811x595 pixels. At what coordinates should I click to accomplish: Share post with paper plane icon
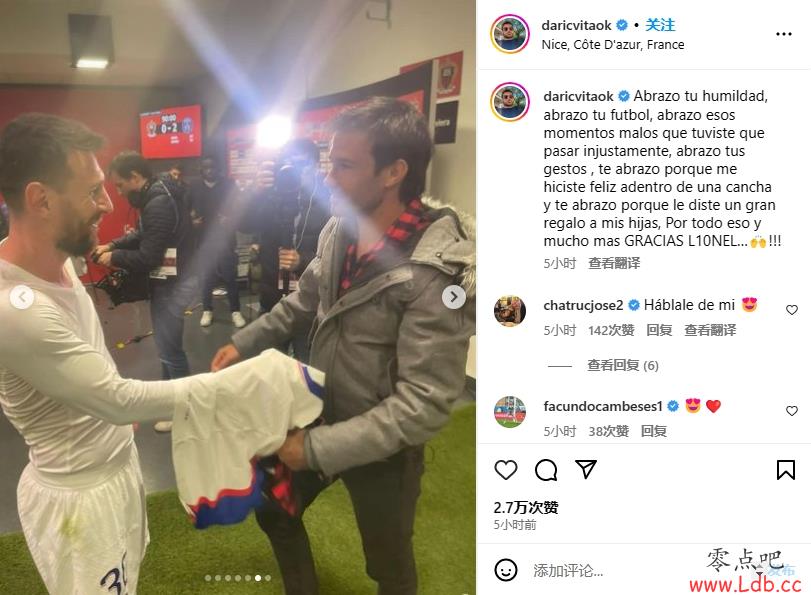586,469
